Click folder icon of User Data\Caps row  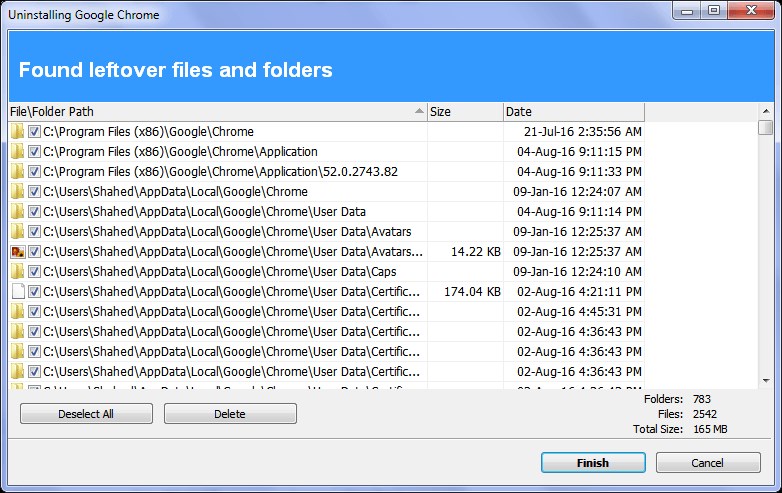(x=17, y=272)
